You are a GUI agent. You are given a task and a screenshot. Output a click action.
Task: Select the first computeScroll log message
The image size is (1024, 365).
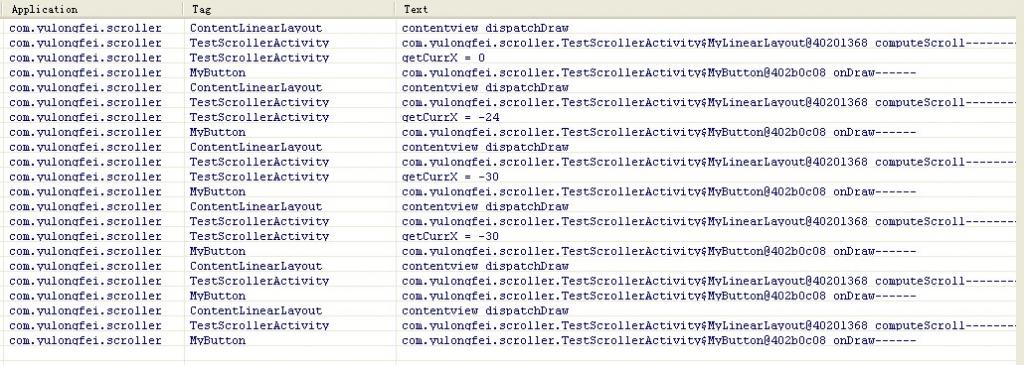[709, 43]
